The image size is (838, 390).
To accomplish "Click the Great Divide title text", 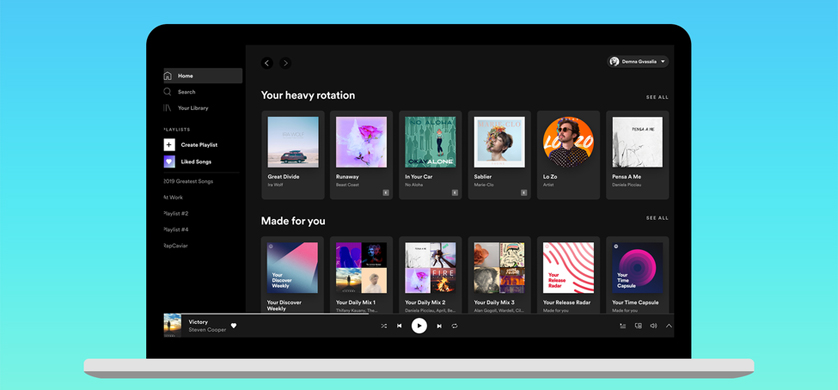I will [283, 177].
